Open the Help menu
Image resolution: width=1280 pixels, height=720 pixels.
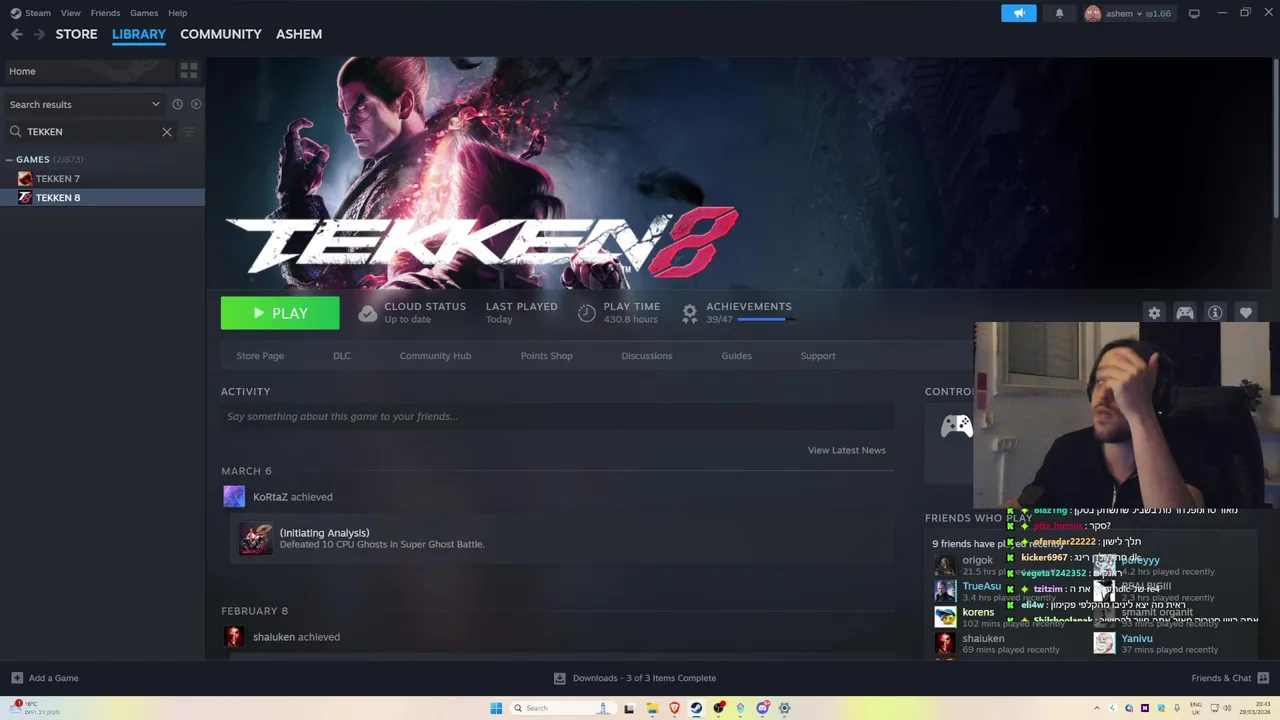pyautogui.click(x=178, y=13)
